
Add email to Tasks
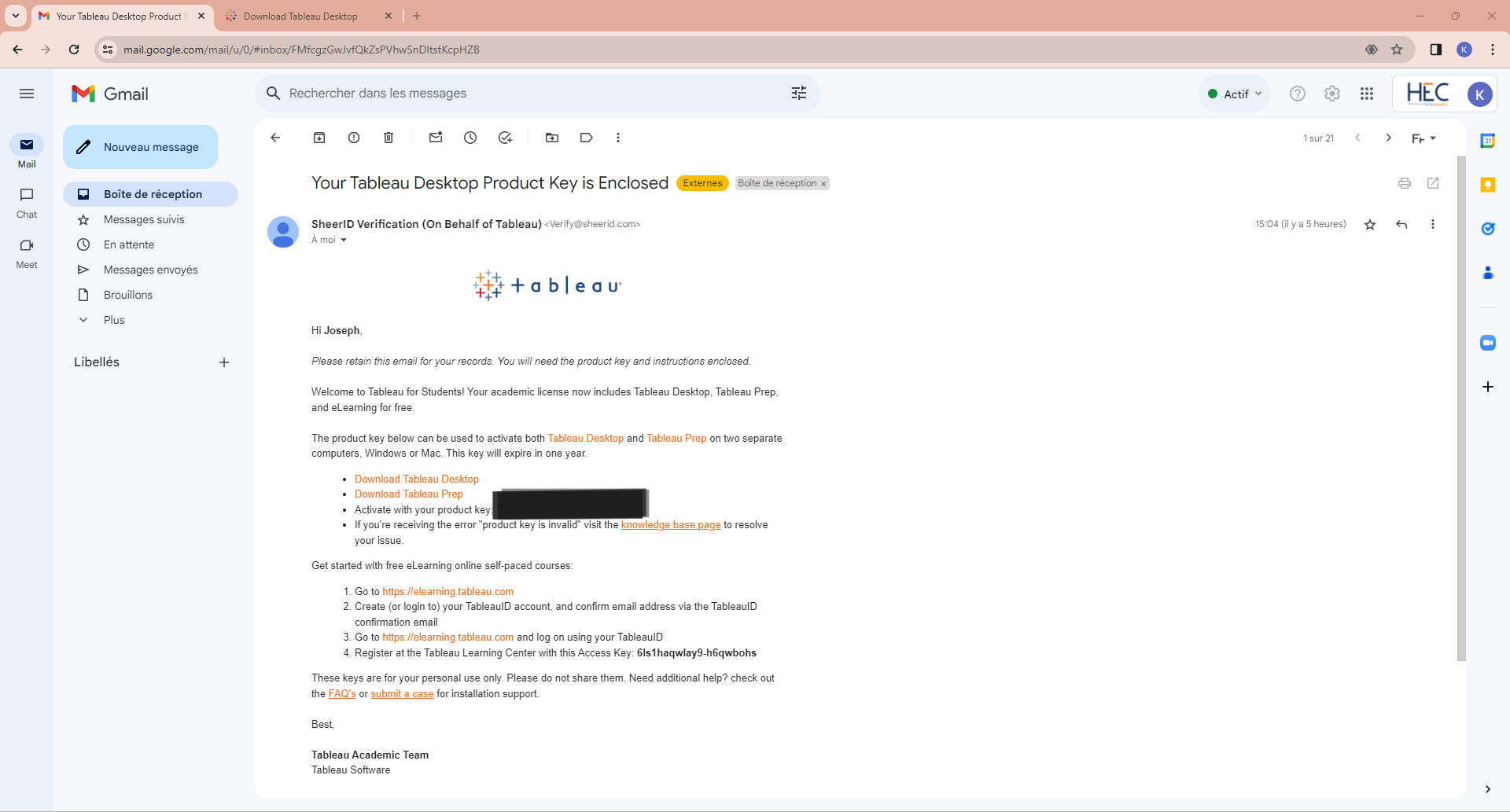point(505,138)
